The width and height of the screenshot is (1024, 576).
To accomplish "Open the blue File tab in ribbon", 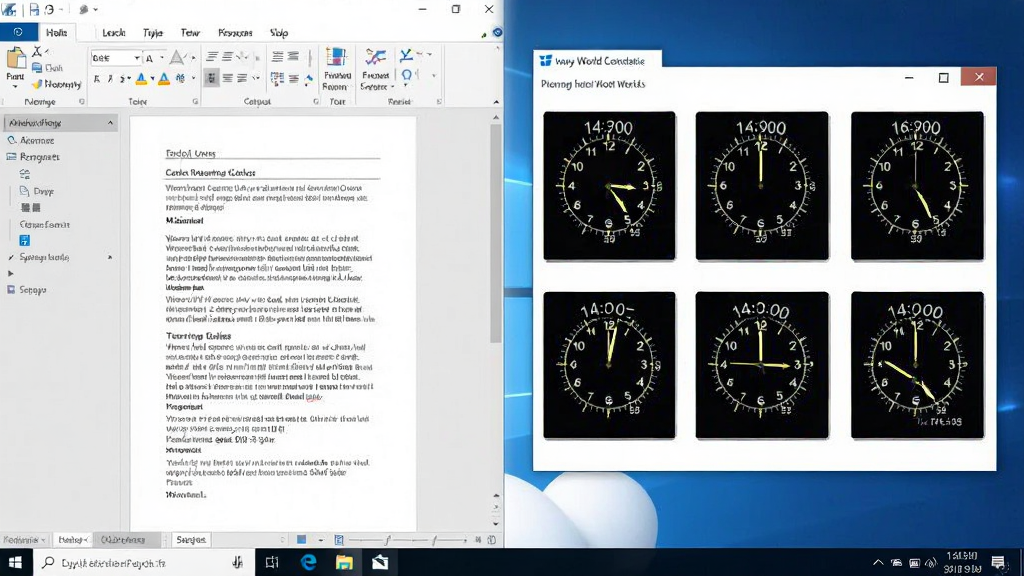I will pyautogui.click(x=18, y=32).
